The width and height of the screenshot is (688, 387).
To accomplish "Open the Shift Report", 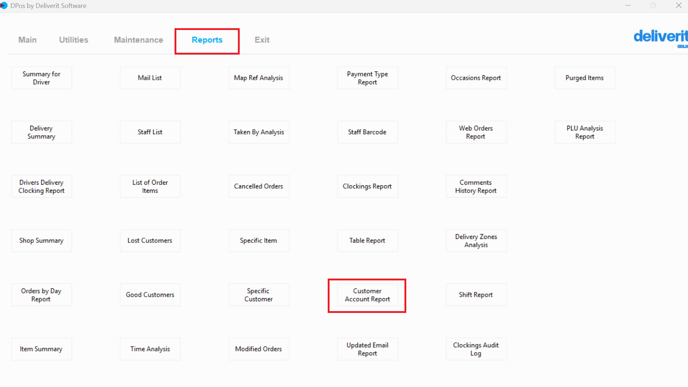I will point(476,295).
